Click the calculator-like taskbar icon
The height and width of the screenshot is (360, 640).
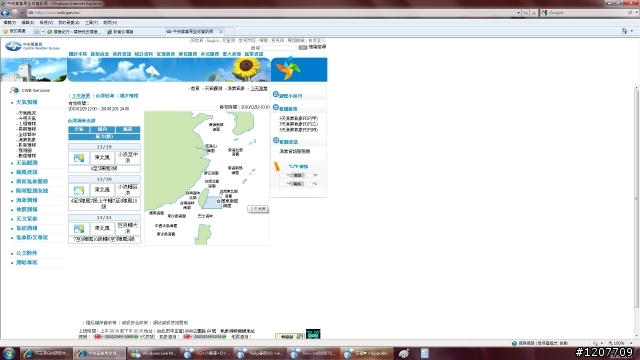click(x=424, y=353)
